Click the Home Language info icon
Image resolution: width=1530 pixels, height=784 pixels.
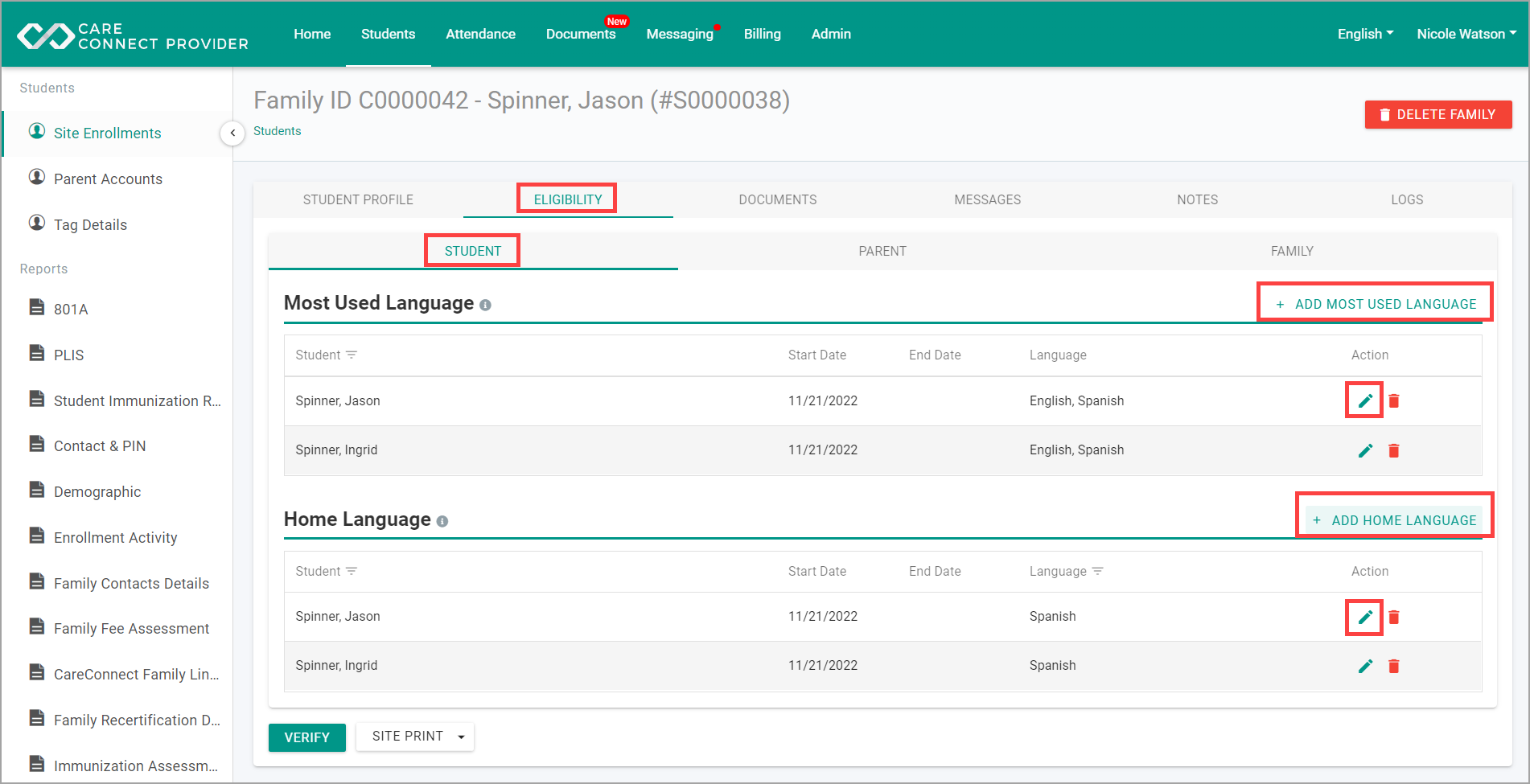point(442,521)
